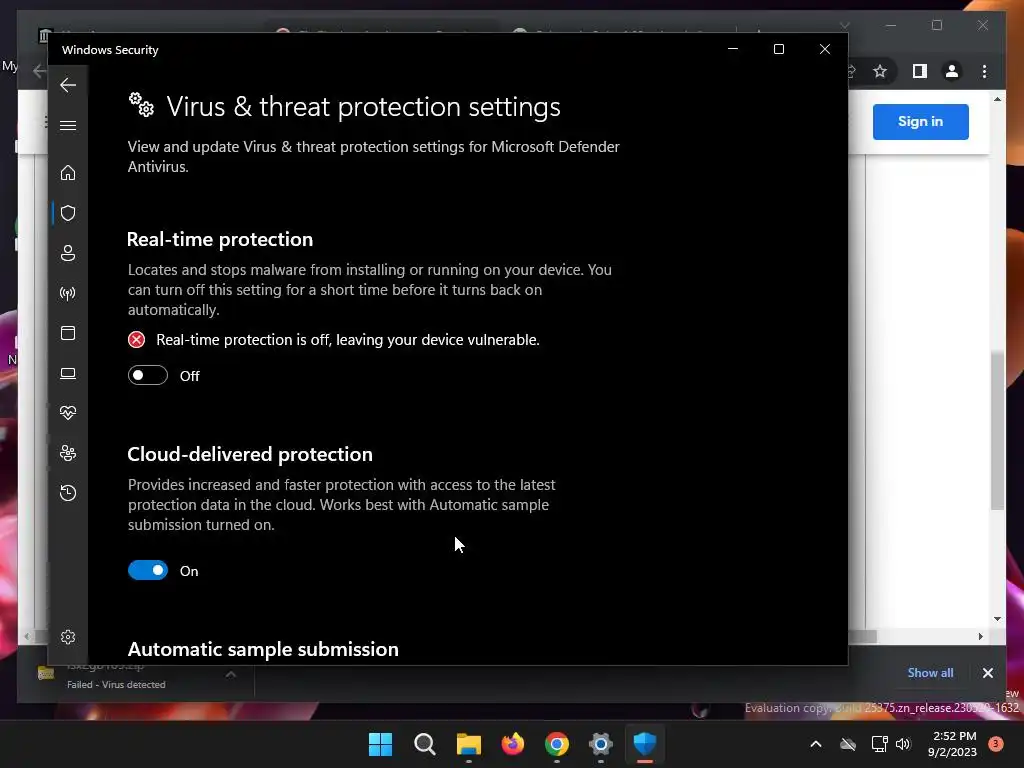Launch Firefox from taskbar

[x=513, y=744]
